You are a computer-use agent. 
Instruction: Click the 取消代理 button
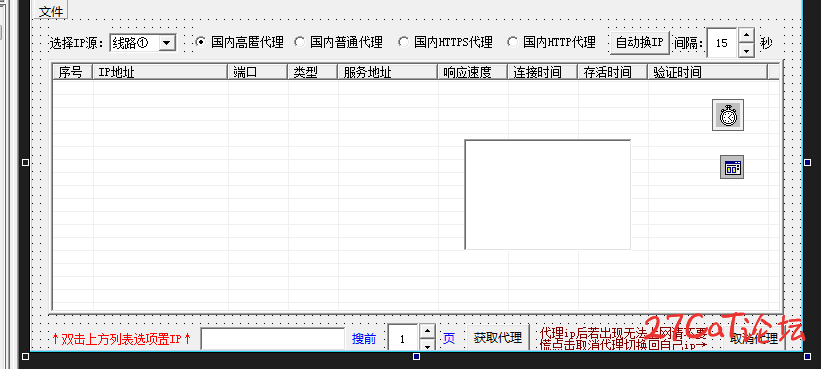753,339
